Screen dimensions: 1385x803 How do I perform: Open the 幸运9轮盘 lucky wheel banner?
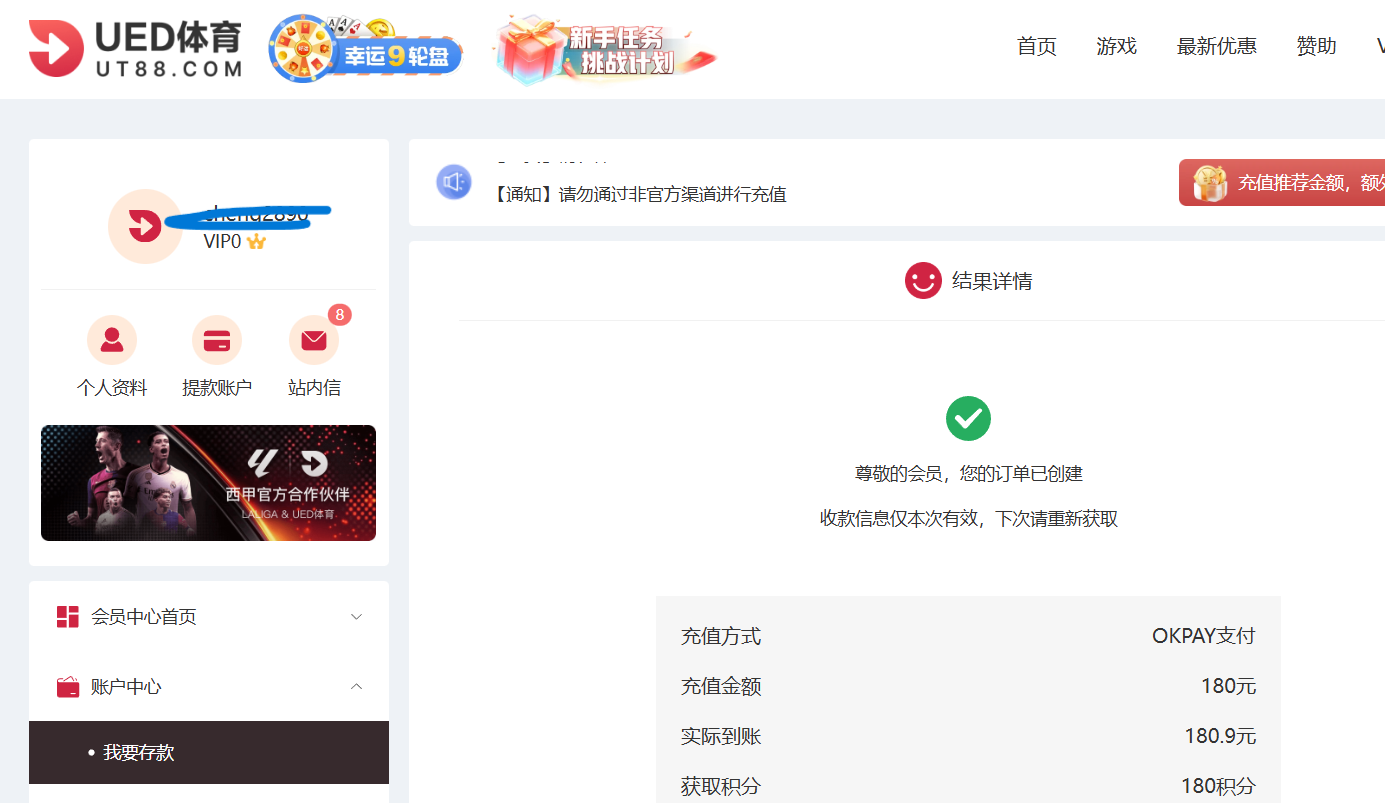point(366,51)
